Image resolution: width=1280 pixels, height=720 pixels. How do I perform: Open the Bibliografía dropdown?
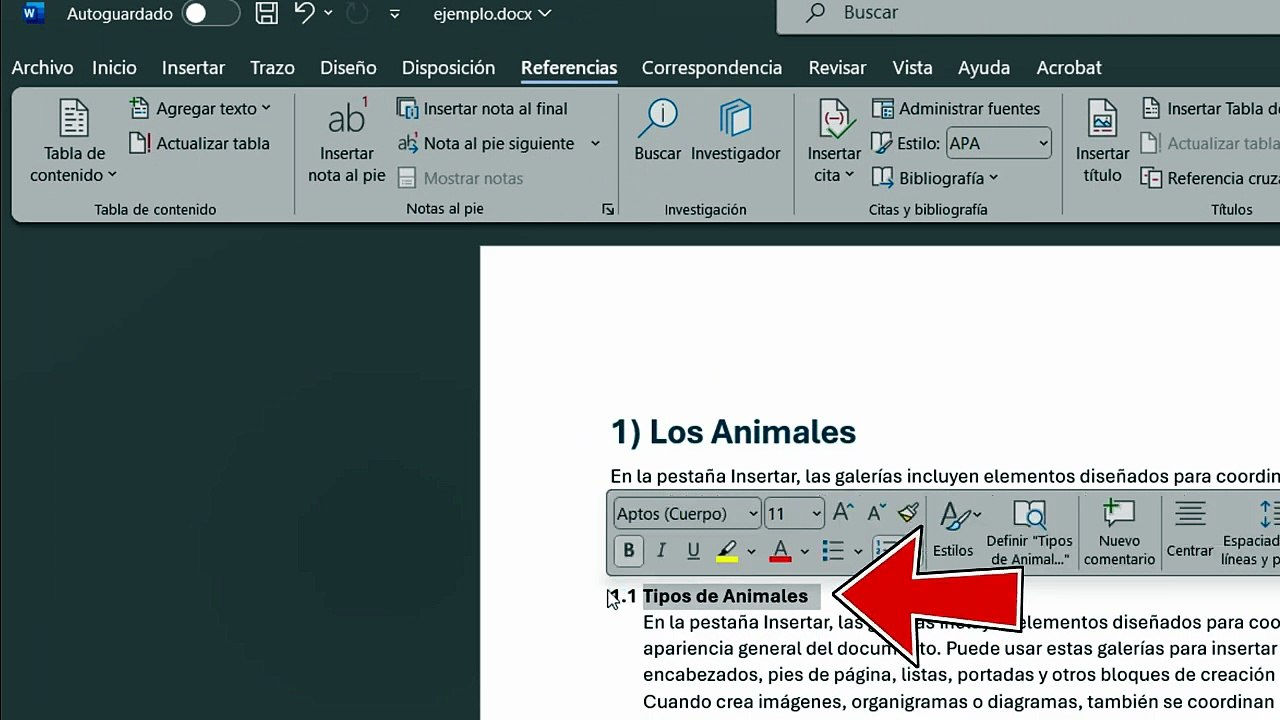click(x=935, y=178)
